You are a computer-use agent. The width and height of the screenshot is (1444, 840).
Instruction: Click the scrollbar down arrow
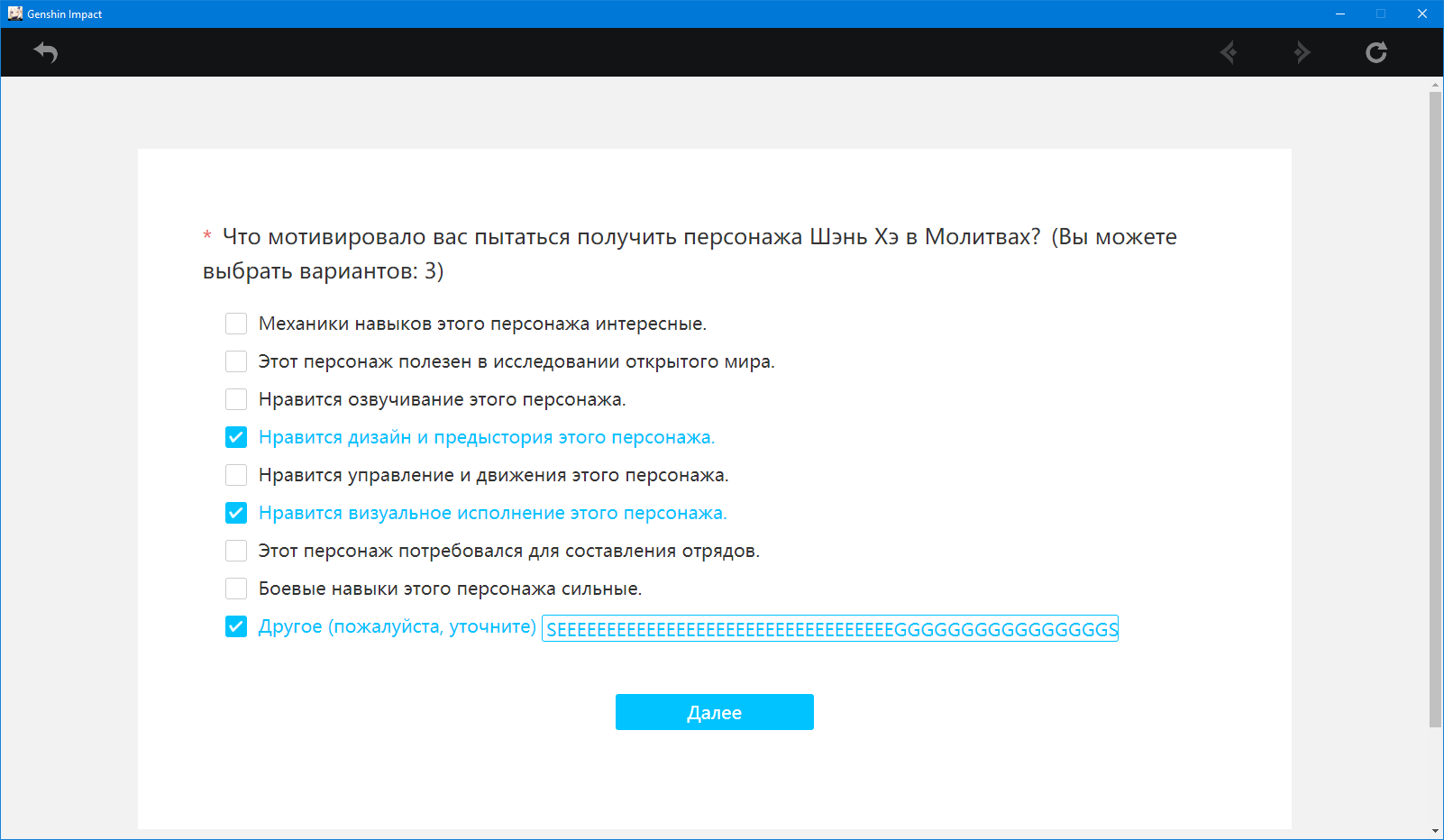1436,831
